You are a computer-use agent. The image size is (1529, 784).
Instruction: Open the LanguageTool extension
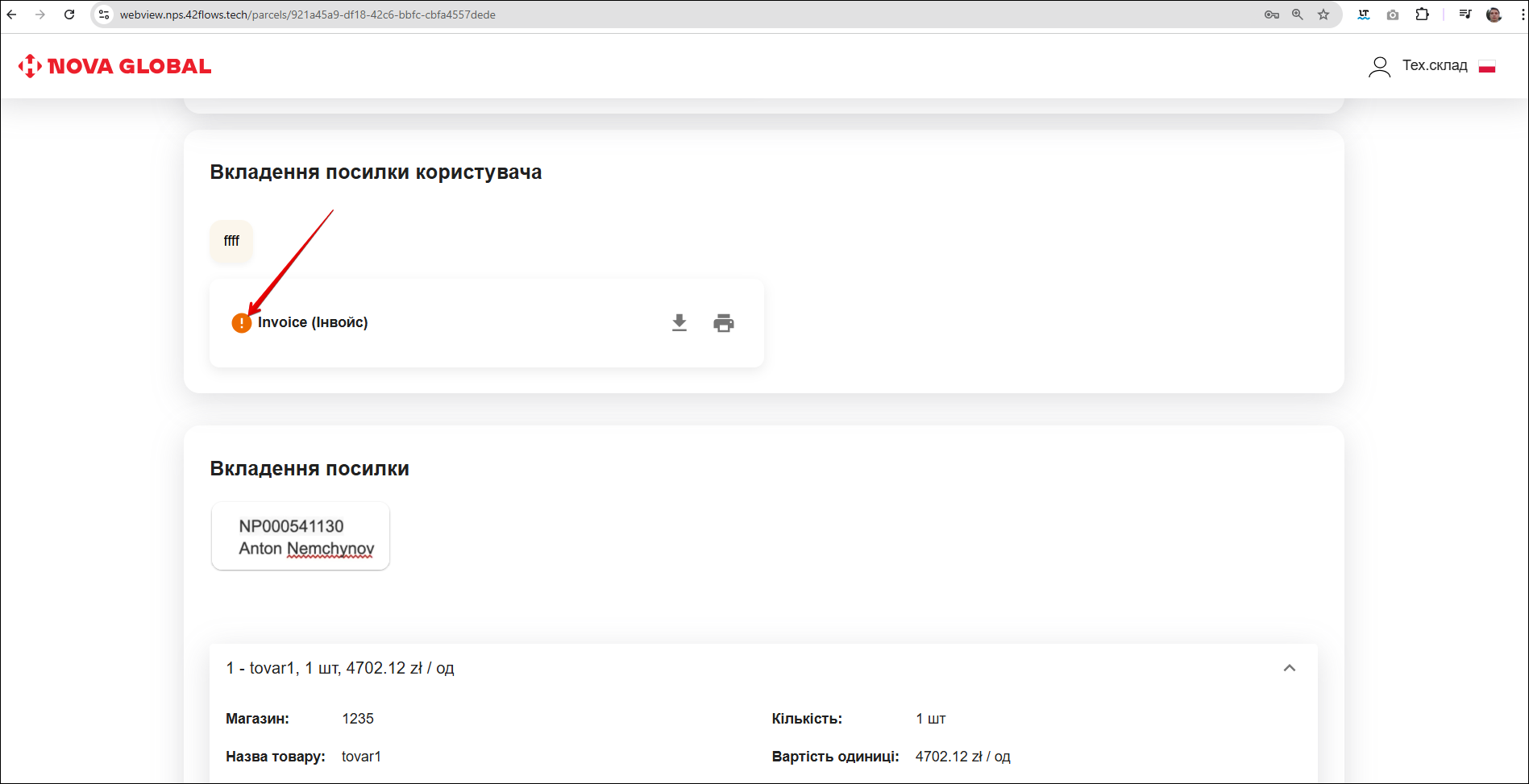click(x=1364, y=15)
